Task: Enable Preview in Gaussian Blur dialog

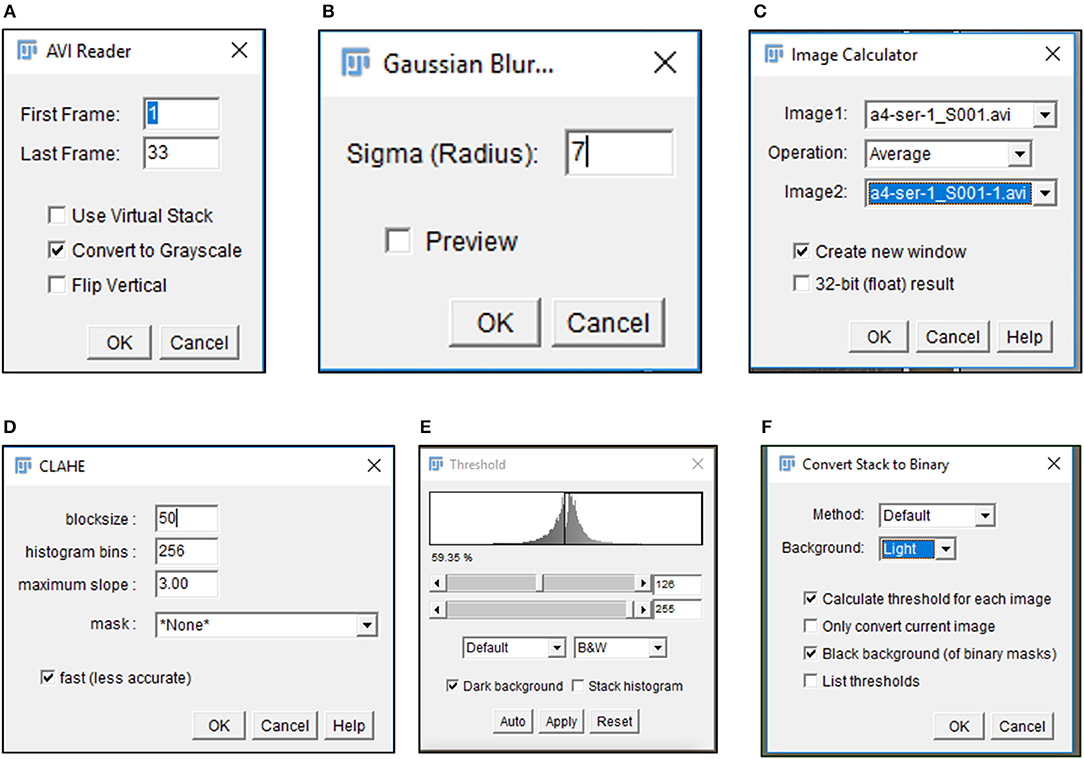Action: (x=398, y=241)
